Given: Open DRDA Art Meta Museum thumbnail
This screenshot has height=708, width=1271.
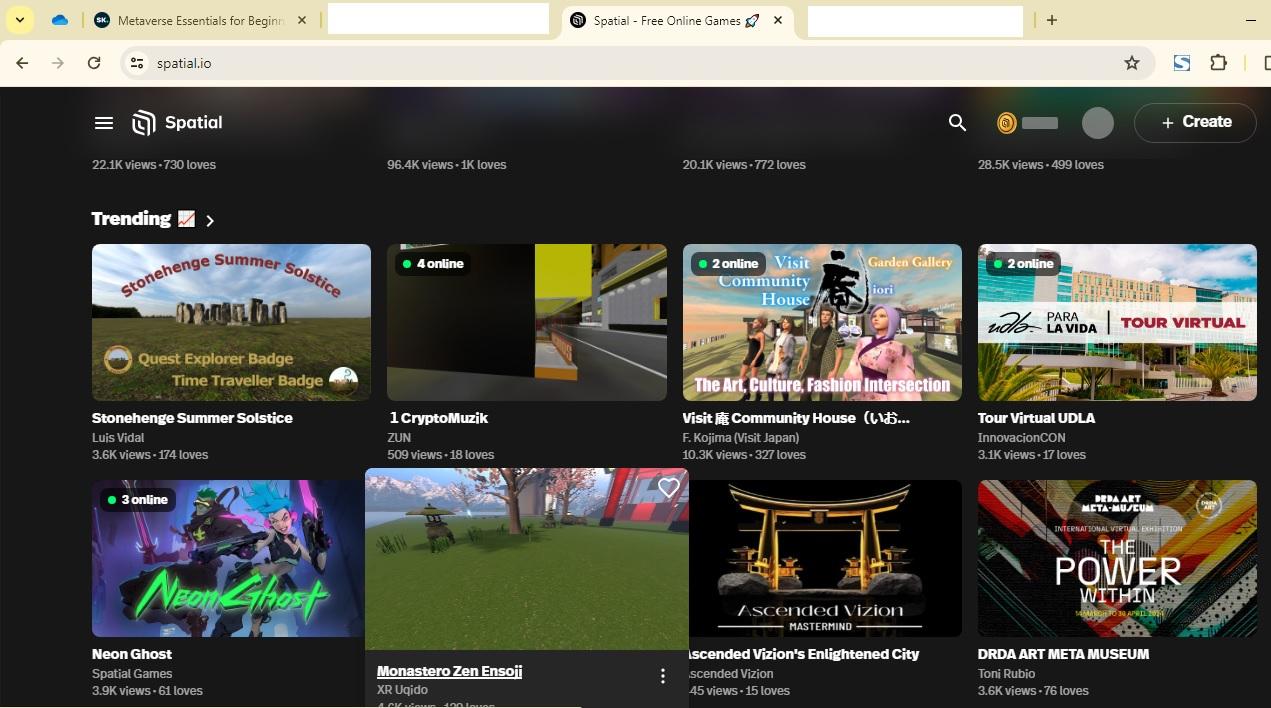Looking at the screenshot, I should point(1117,558).
